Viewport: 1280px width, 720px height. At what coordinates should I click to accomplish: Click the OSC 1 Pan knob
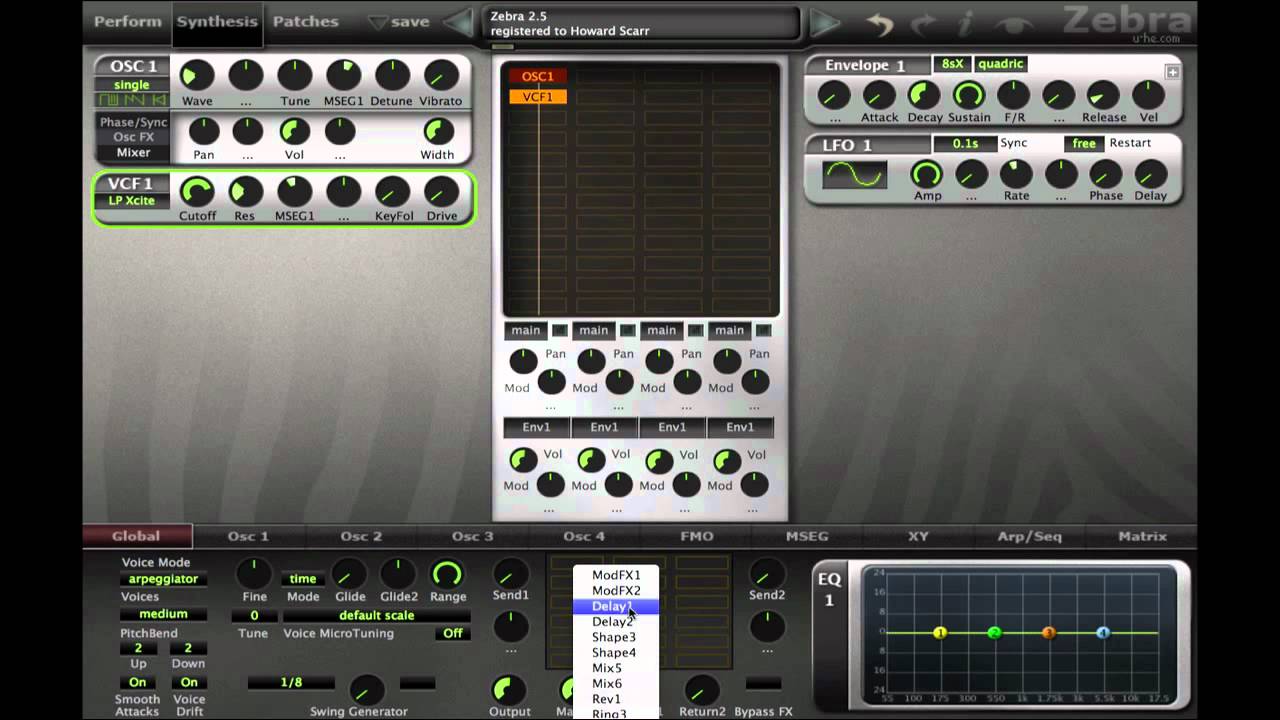pyautogui.click(x=204, y=131)
